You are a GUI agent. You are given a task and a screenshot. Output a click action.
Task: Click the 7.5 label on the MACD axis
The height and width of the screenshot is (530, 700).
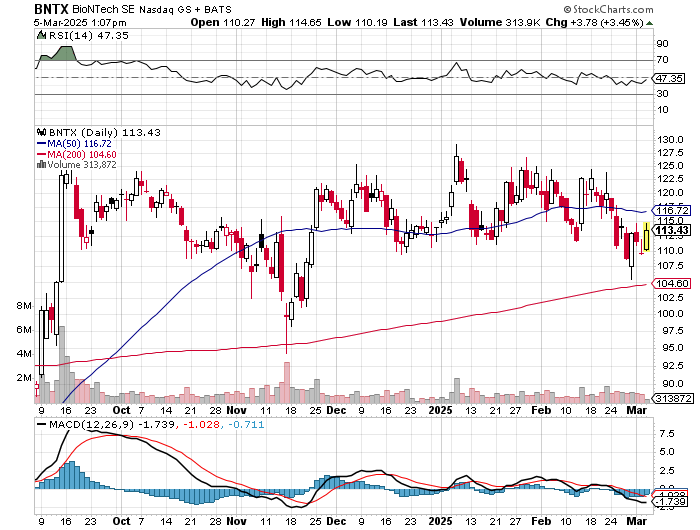click(667, 434)
